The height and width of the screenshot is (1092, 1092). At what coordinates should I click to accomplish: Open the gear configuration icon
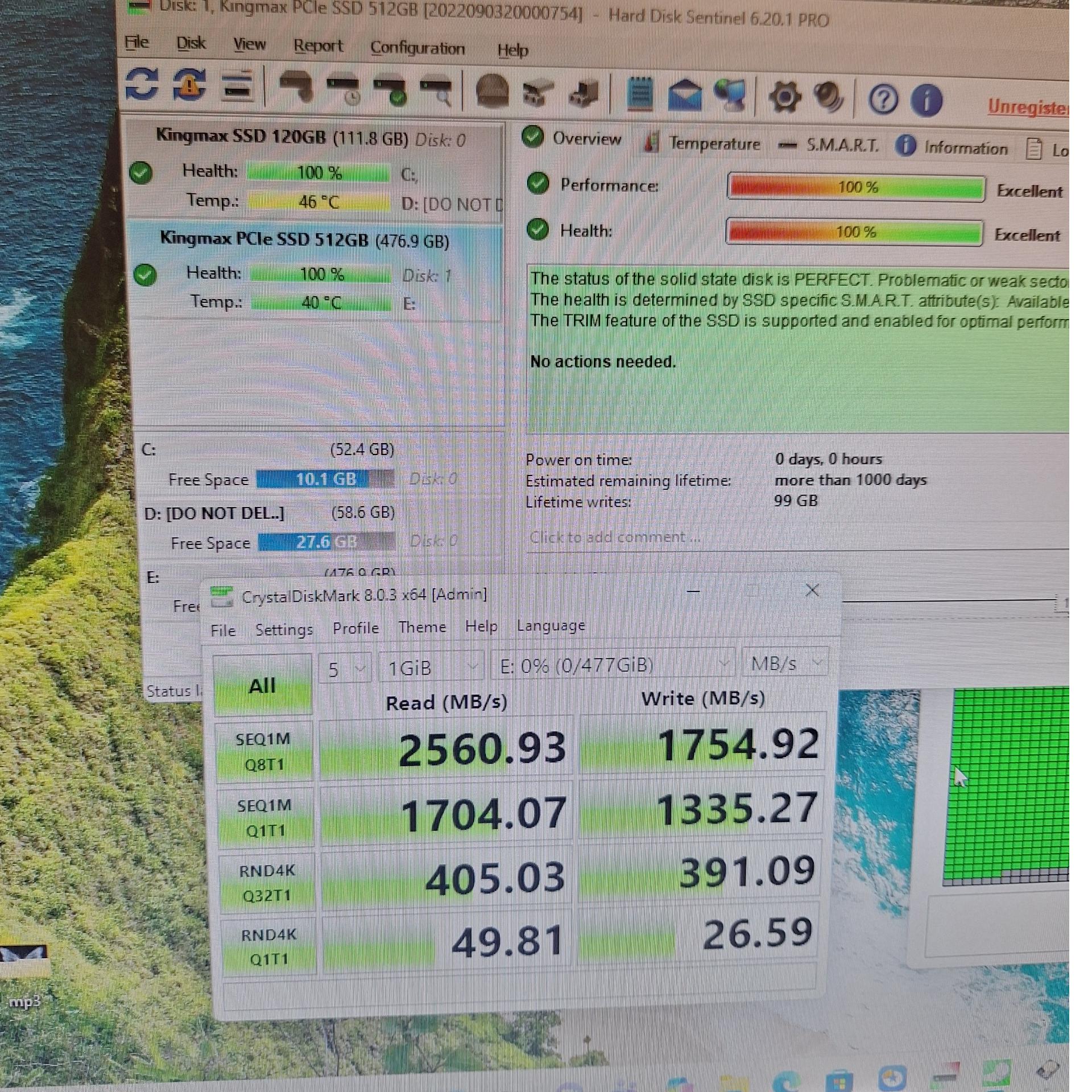tap(785, 97)
